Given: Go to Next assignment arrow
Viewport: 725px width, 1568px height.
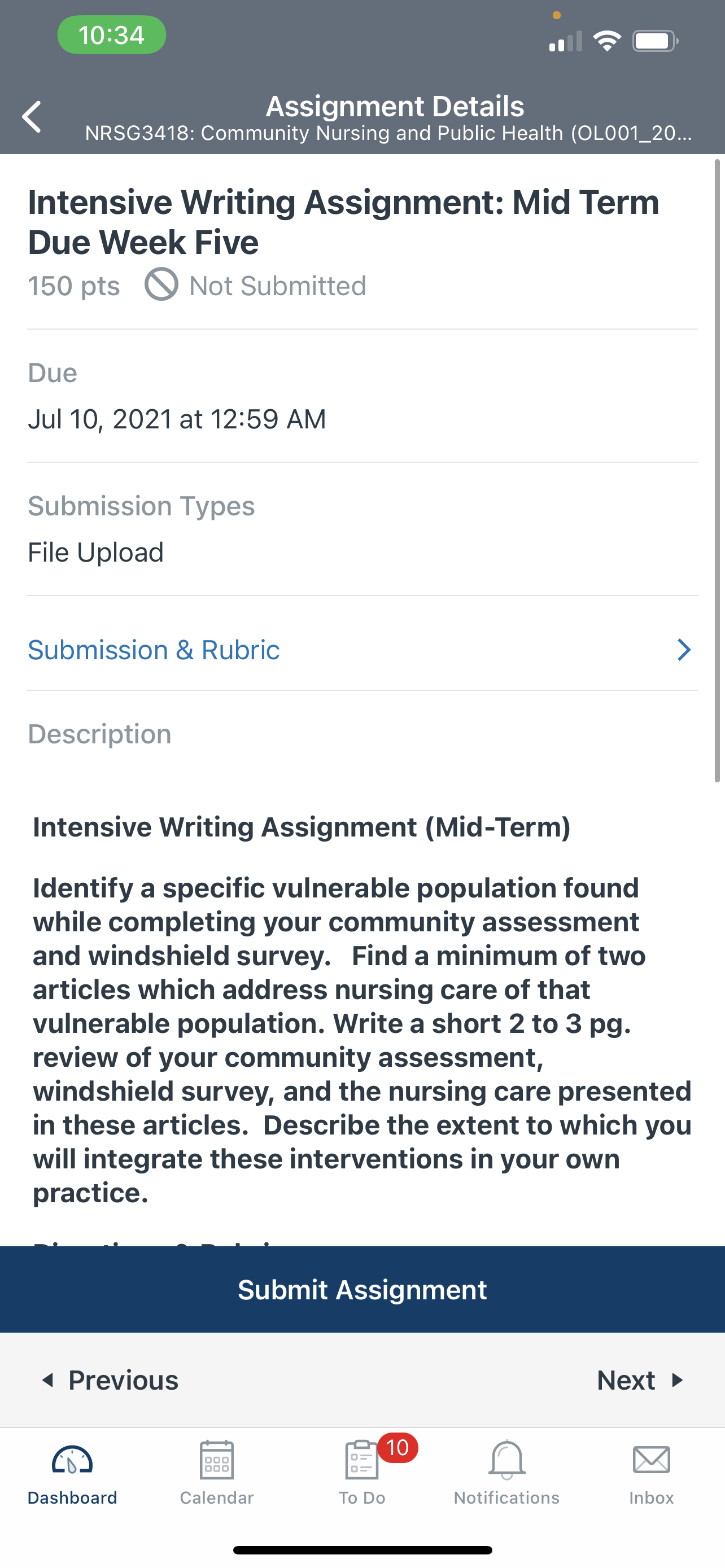Looking at the screenshot, I should (677, 1380).
